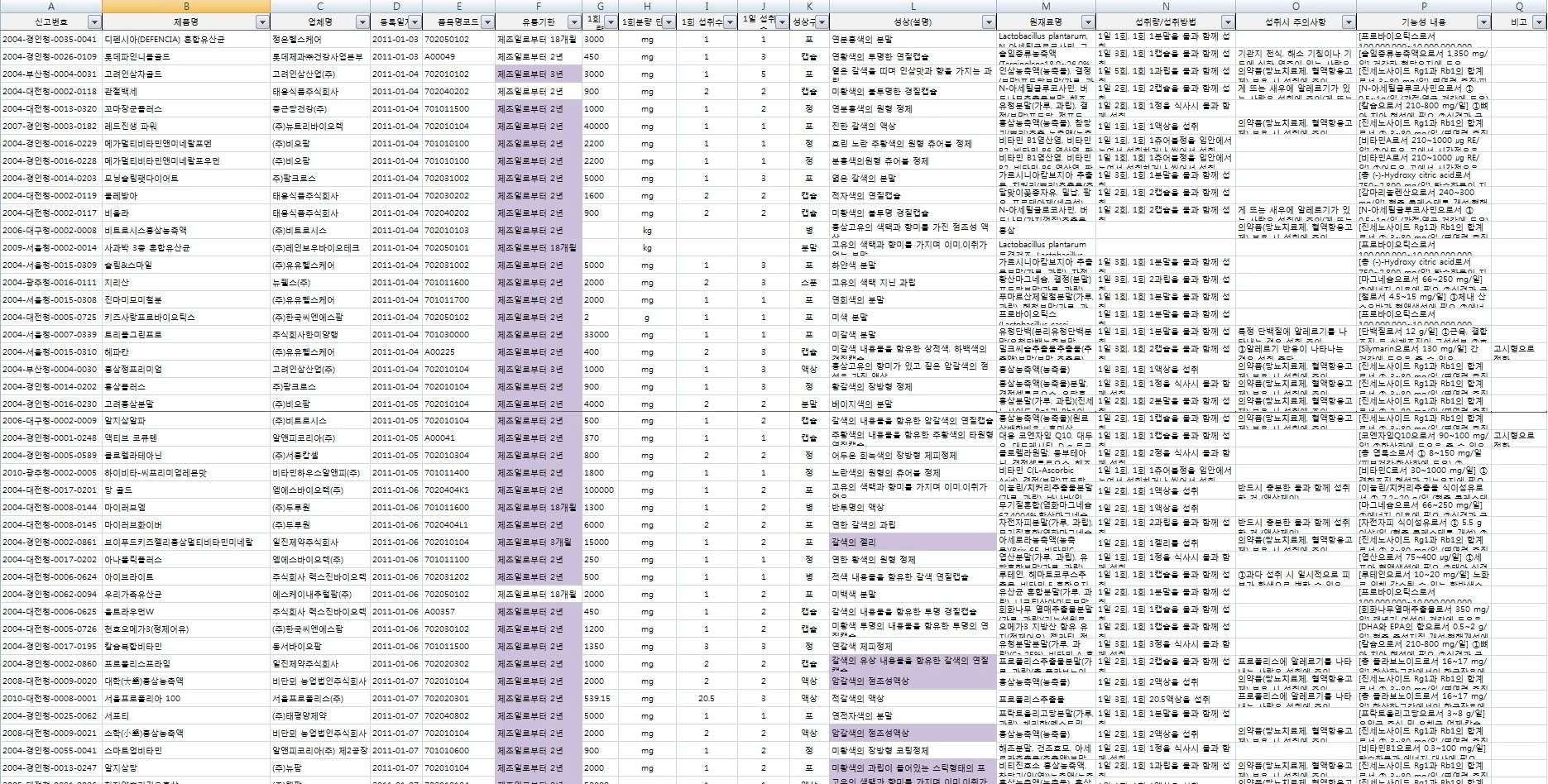
Task: Select the 40000 amount cell
Action: pos(600,126)
